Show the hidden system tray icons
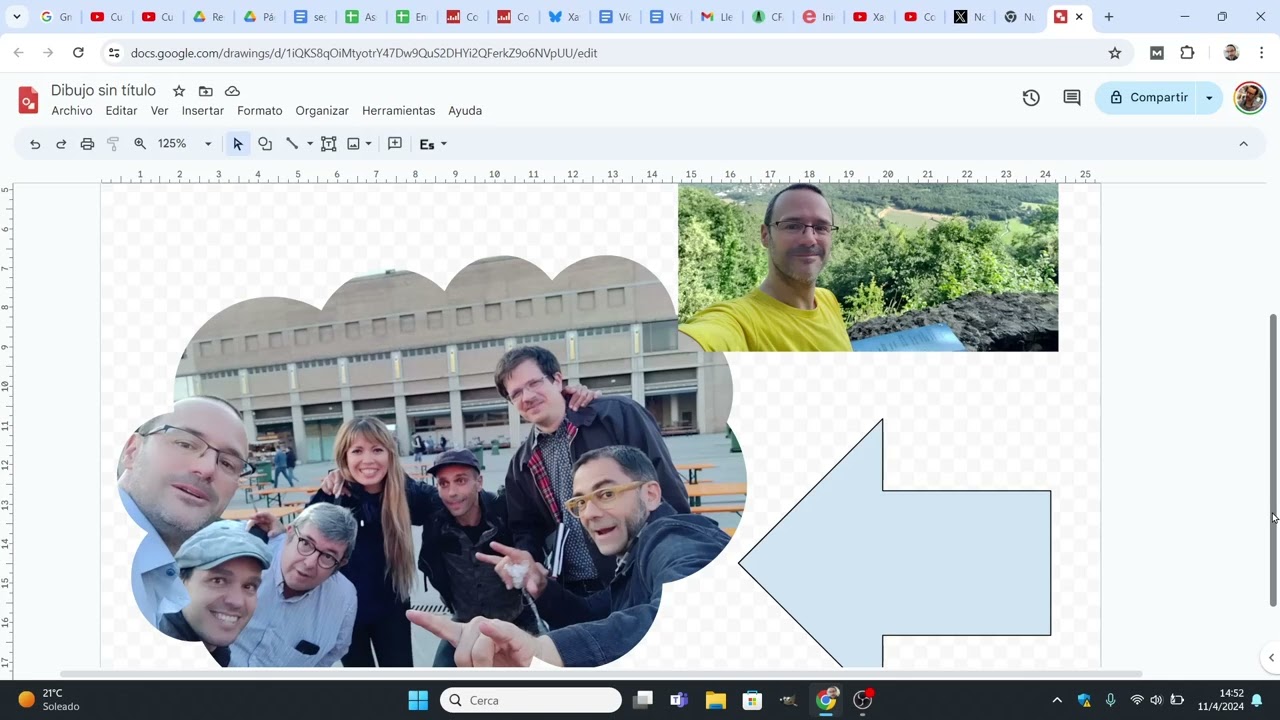This screenshot has height=720, width=1280. point(1057,700)
